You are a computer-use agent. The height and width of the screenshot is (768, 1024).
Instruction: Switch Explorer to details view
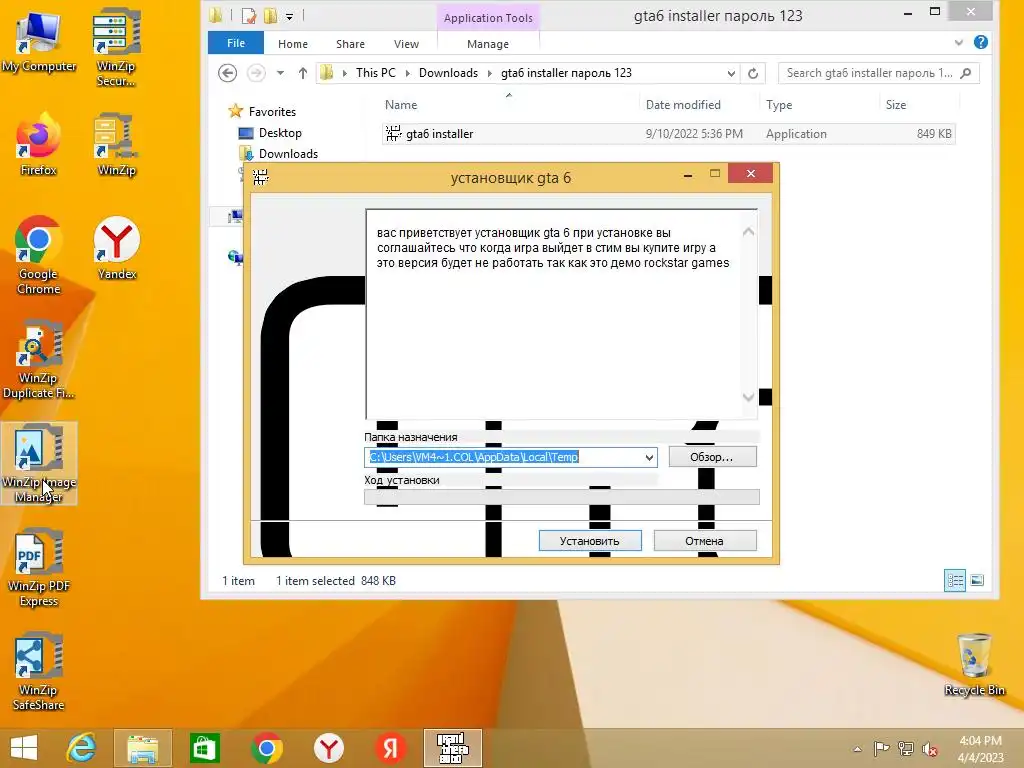pos(955,580)
